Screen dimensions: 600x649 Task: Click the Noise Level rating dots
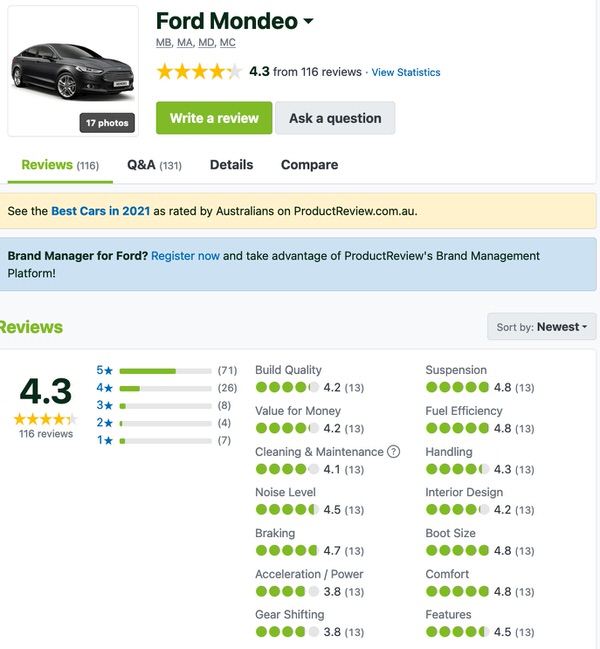[x=287, y=510]
